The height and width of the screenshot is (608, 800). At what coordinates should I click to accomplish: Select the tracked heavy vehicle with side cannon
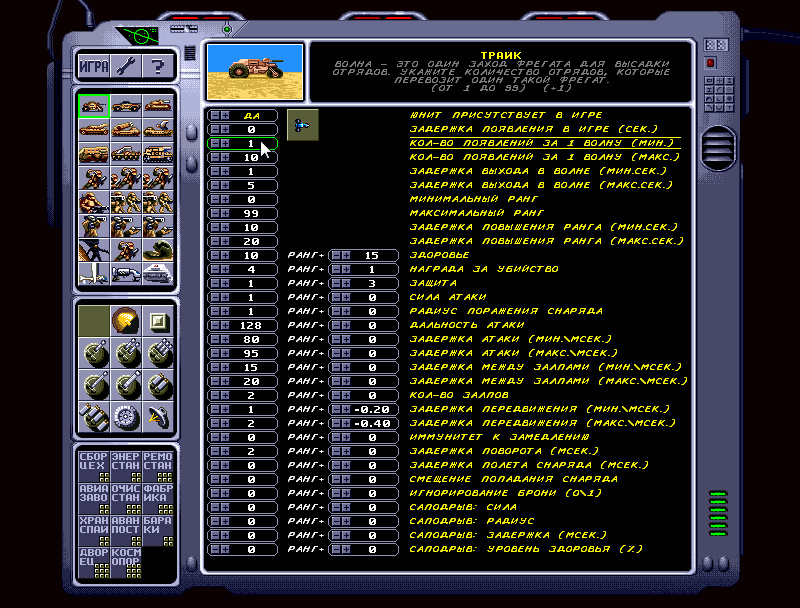coord(158,154)
